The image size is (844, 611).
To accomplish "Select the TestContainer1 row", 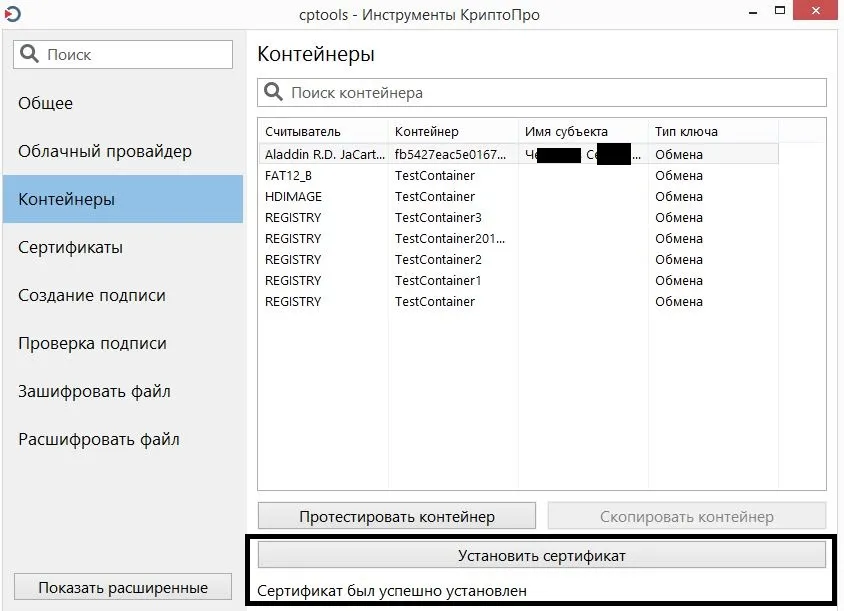I will tap(518, 280).
